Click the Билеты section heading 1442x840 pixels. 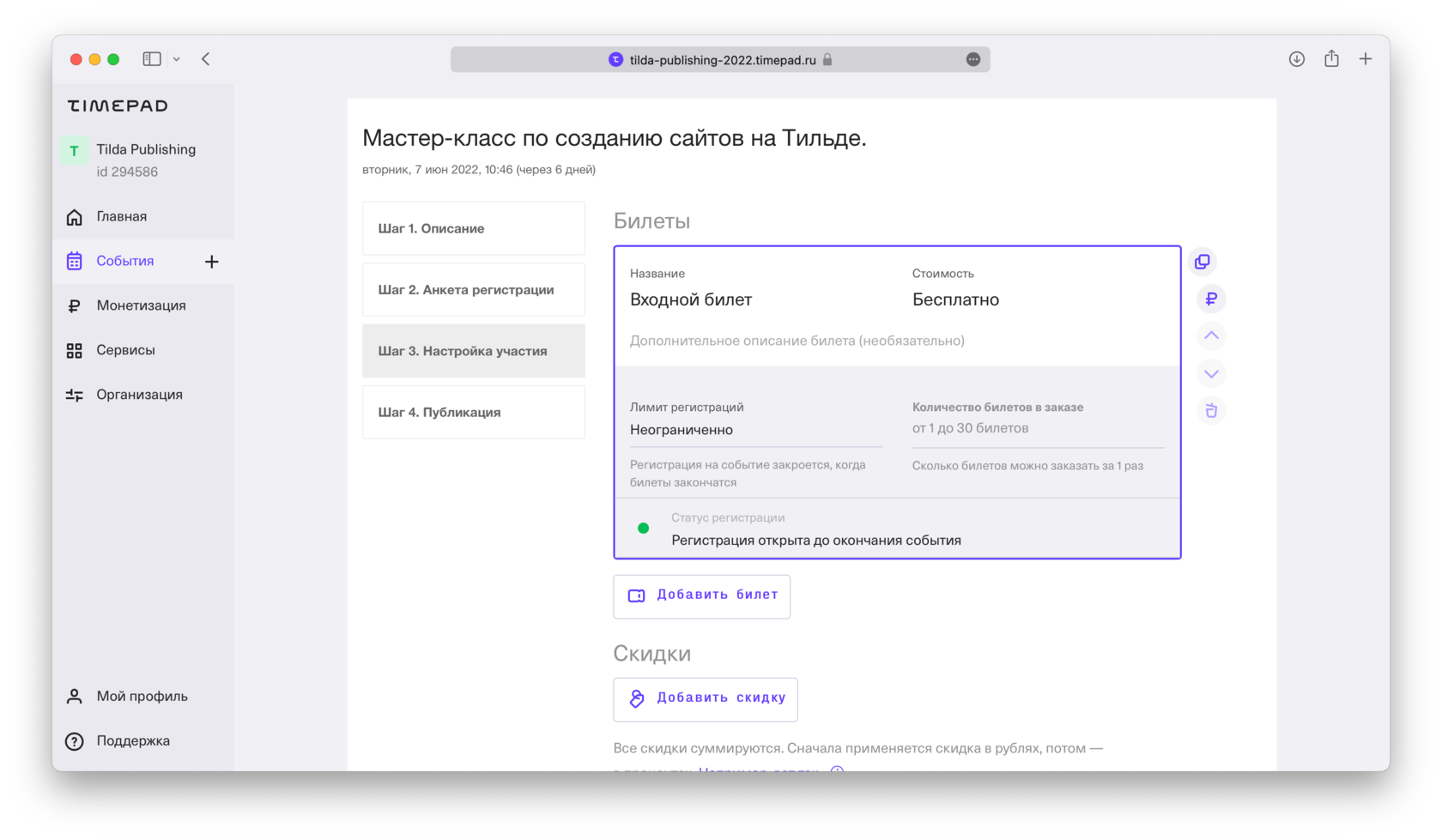point(651,221)
